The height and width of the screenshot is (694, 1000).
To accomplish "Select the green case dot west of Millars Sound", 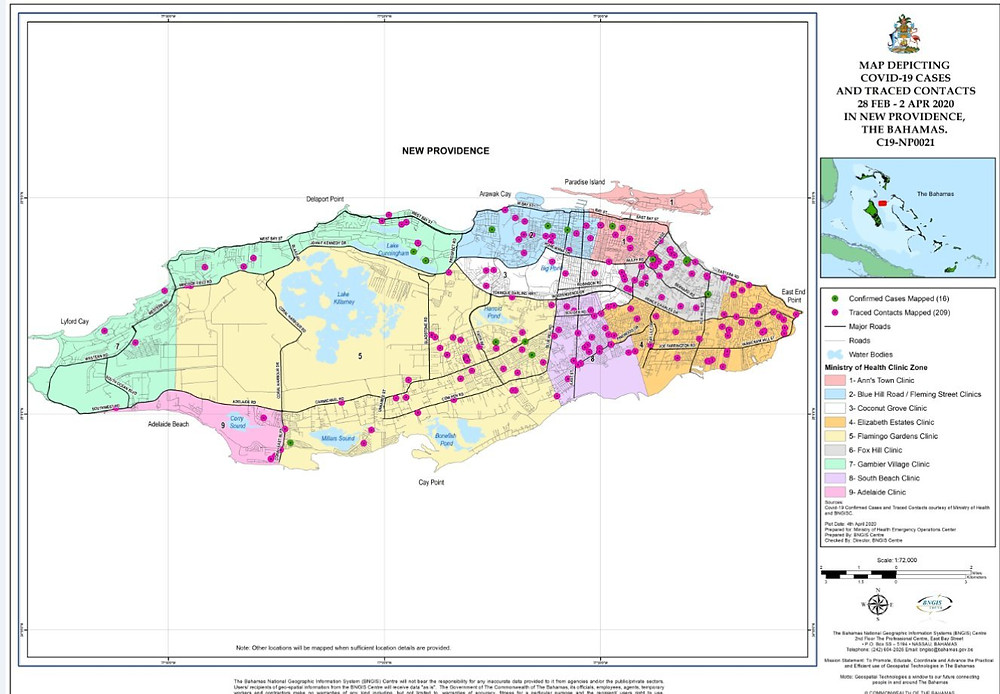I will 290,442.
